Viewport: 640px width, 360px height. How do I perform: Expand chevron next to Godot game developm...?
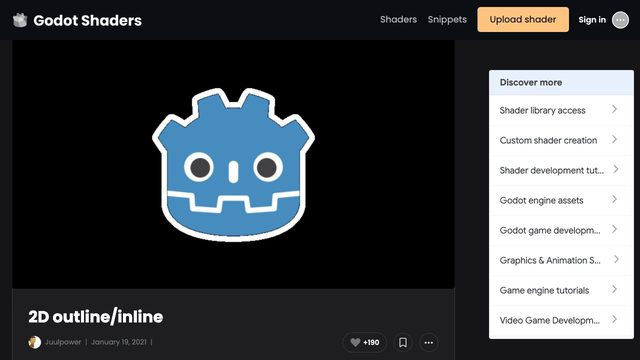614,229
